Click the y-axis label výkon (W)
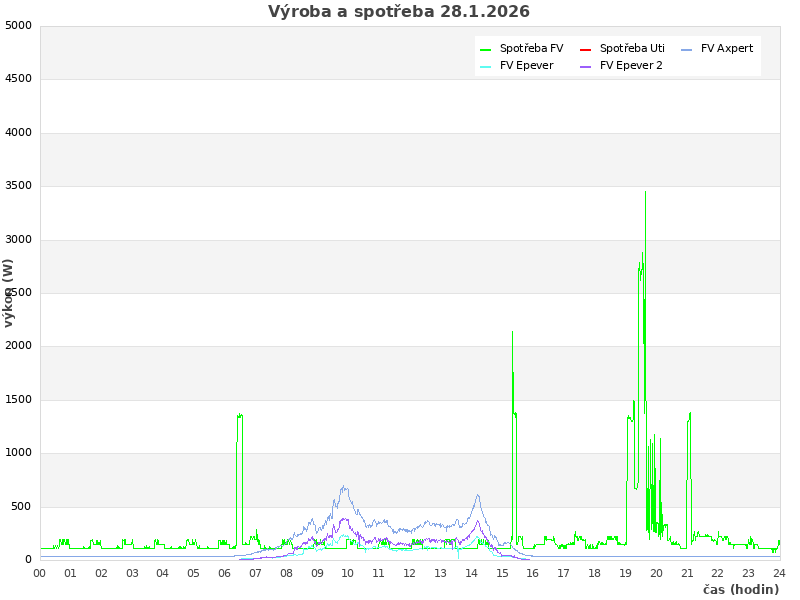Viewport: 800px width, 600px height. coord(9,292)
